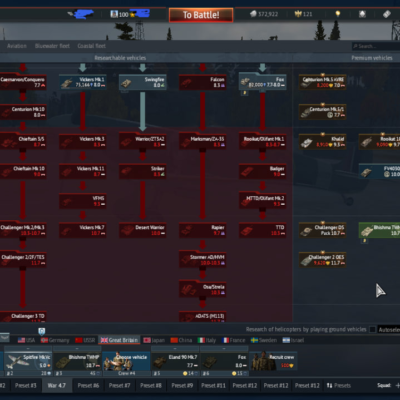
Task: Select the Preset #6 tab
Action: point(88,386)
